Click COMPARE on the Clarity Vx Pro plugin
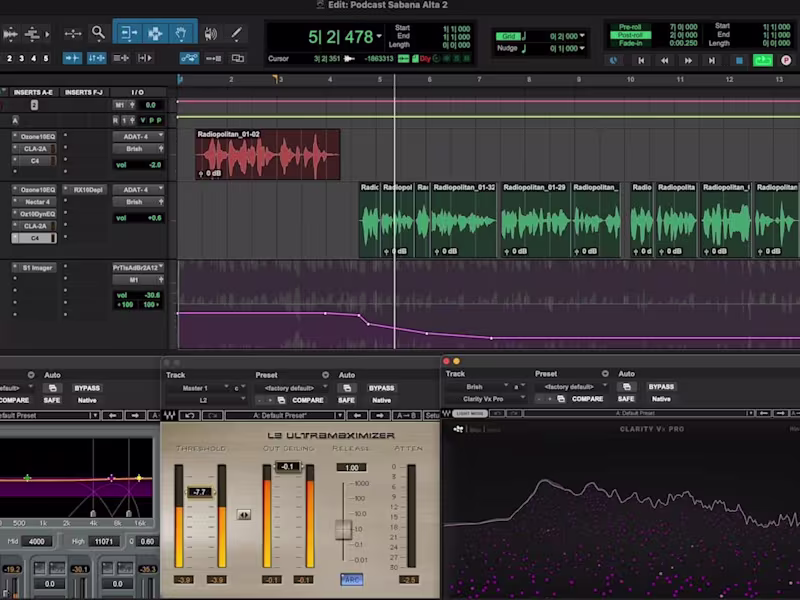The image size is (800, 600). click(x=587, y=400)
